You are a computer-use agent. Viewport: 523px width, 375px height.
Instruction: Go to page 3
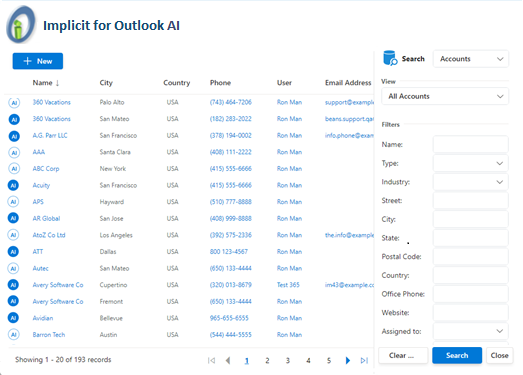(288, 361)
